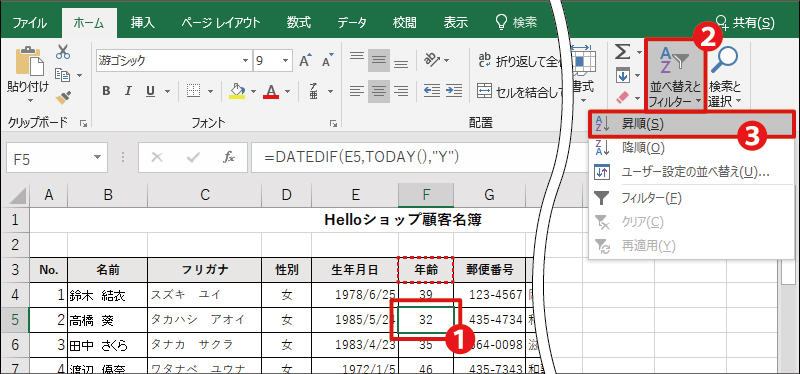The image size is (800, 374).
Task: Open the ファイル tab
Action: tap(30, 23)
